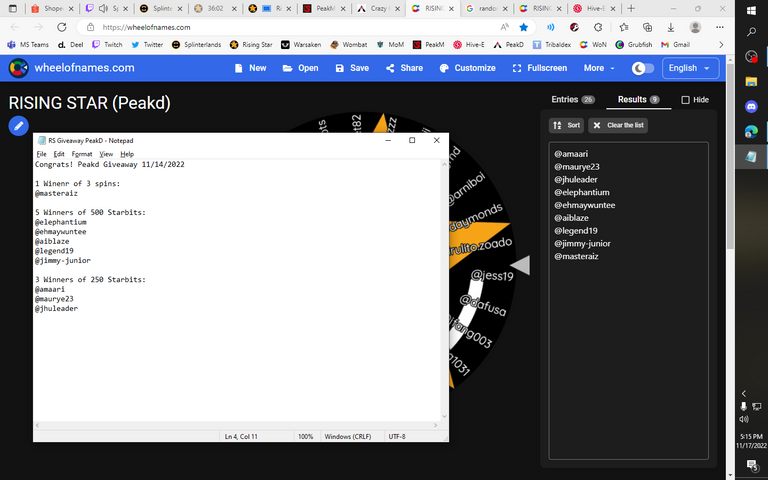Open Notepad File menu

(x=42, y=154)
